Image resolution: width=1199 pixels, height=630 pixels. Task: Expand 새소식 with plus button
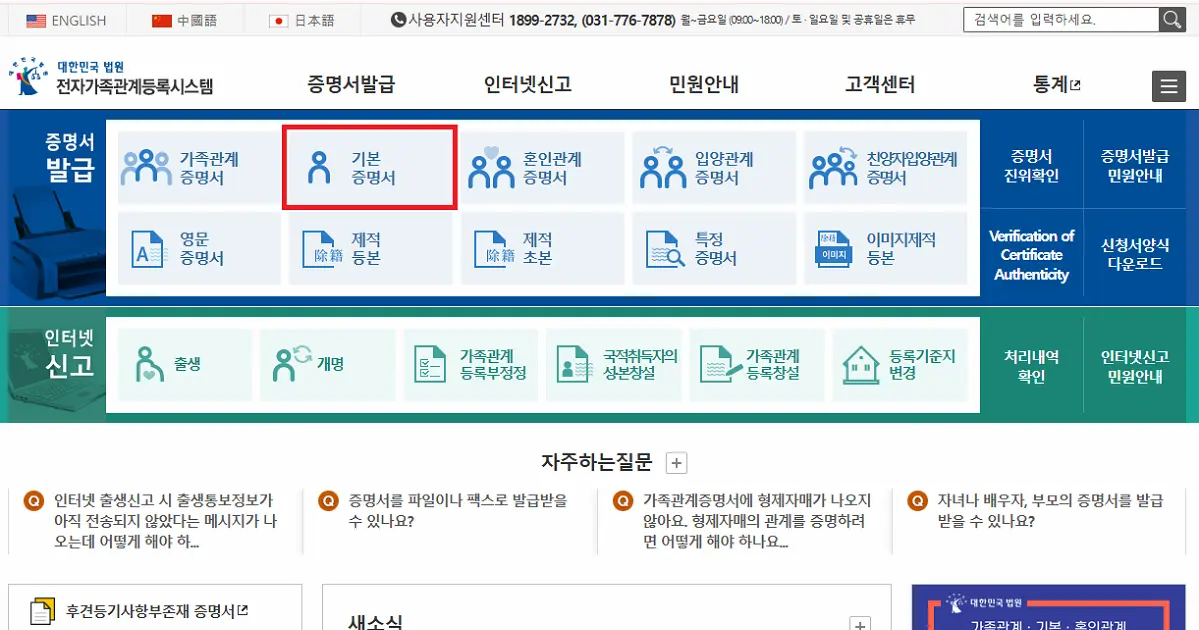coord(860,625)
